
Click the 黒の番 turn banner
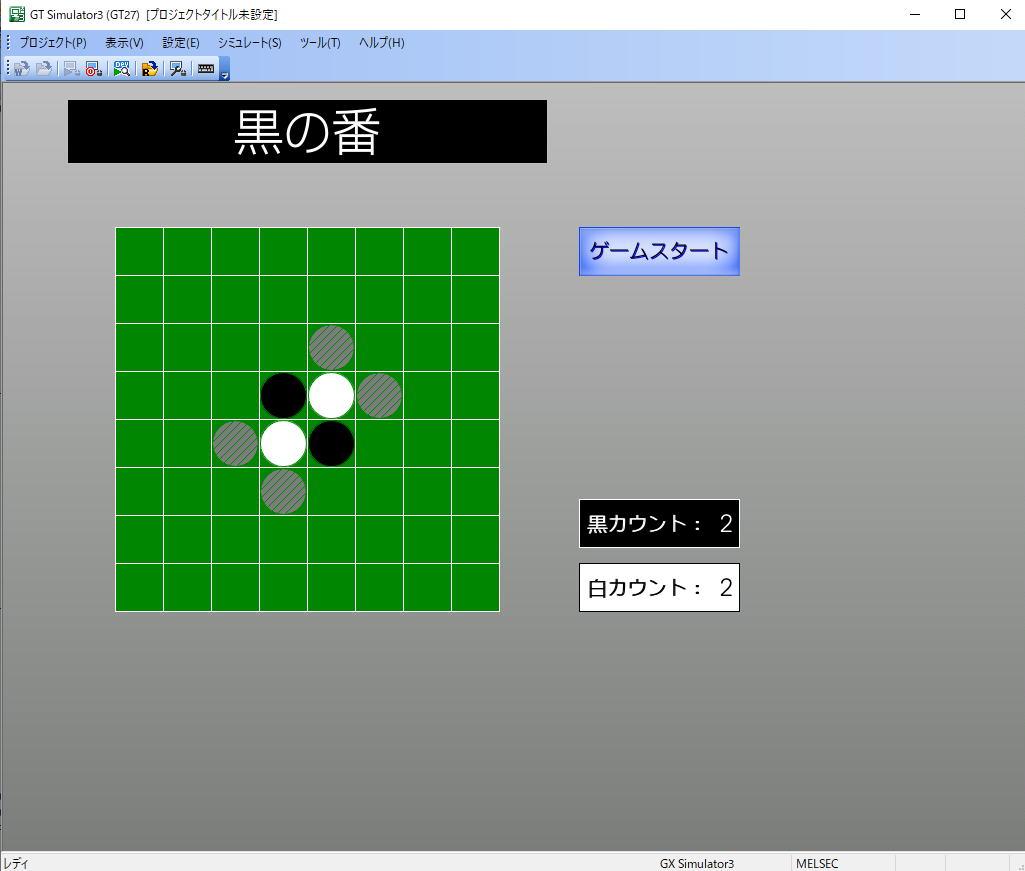[307, 131]
